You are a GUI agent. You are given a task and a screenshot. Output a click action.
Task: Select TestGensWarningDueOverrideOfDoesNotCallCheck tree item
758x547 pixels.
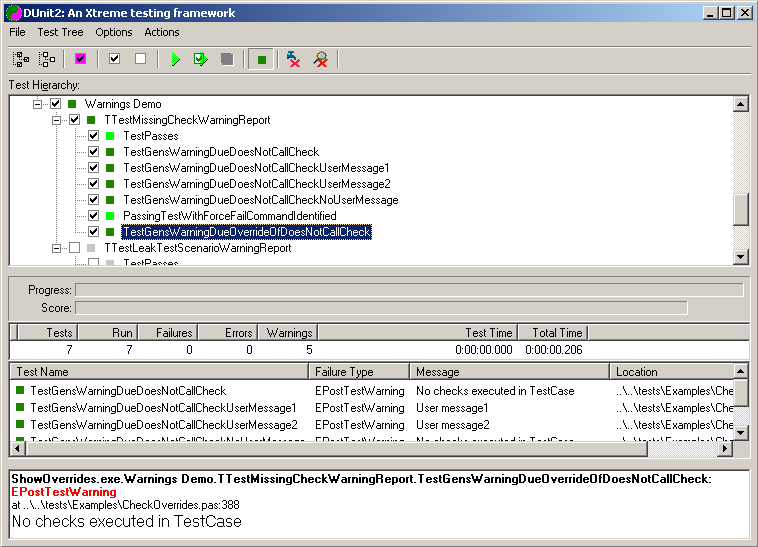click(x=247, y=232)
